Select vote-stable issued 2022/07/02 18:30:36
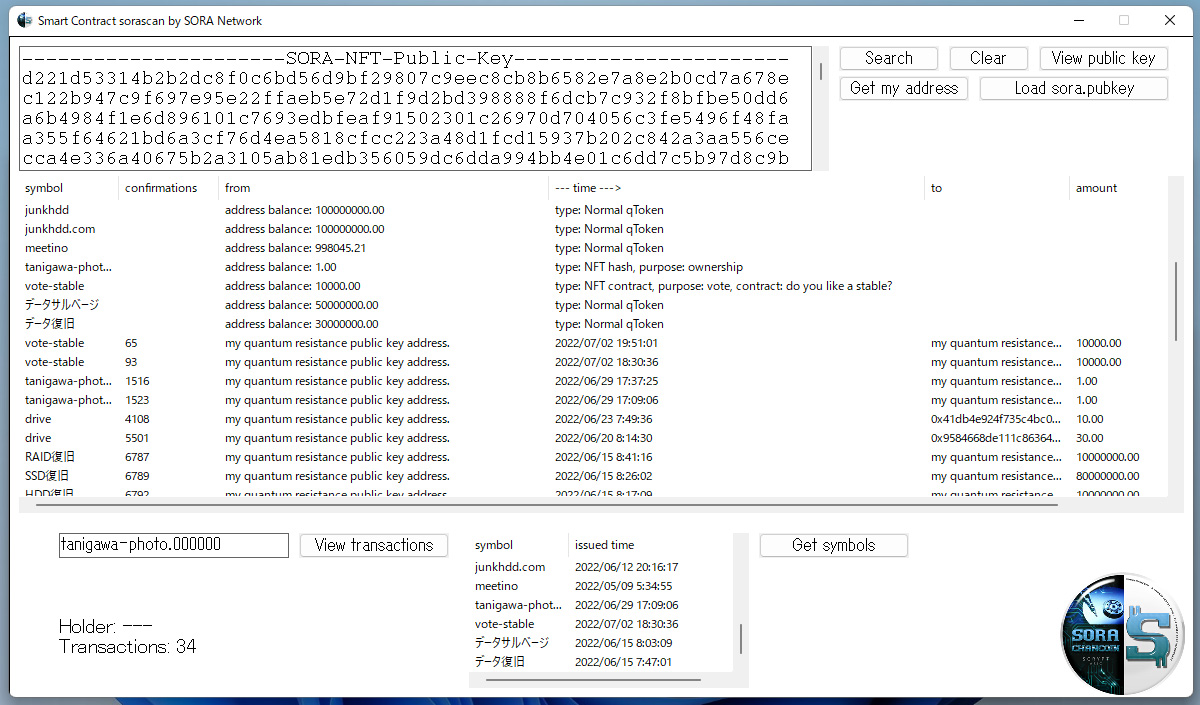Image resolution: width=1200 pixels, height=705 pixels. point(602,624)
